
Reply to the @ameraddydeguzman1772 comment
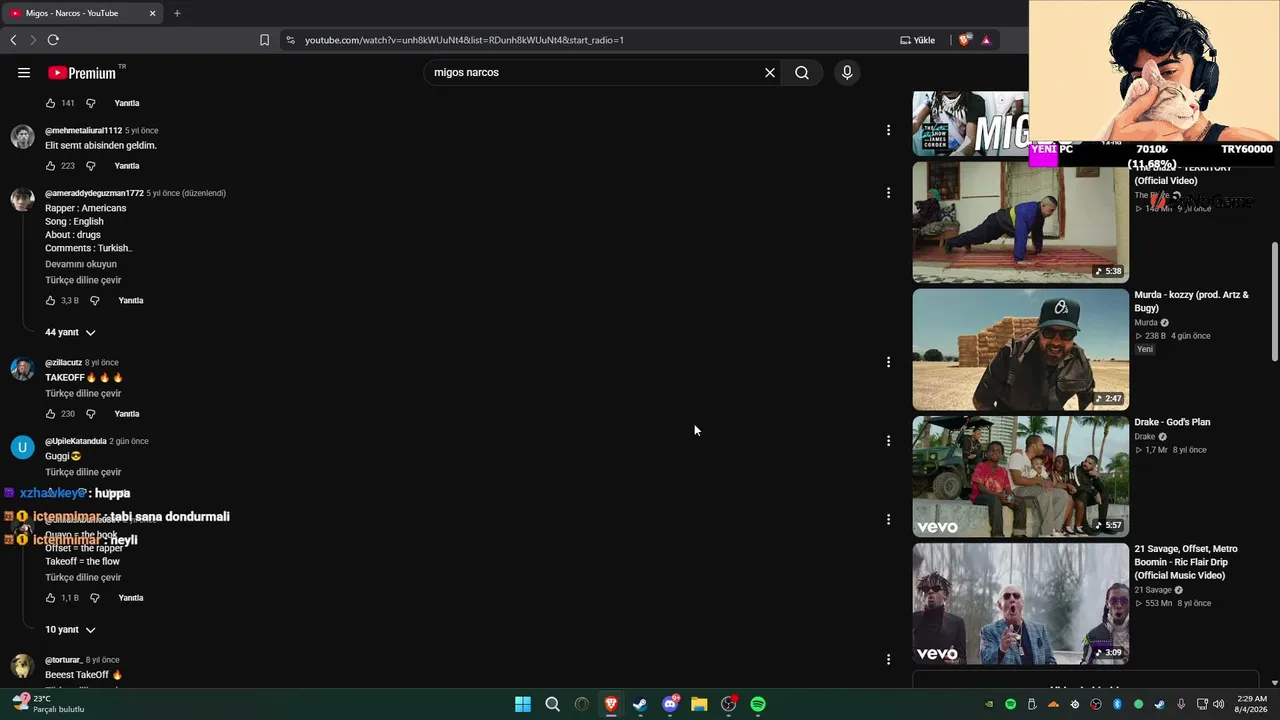pos(131,301)
